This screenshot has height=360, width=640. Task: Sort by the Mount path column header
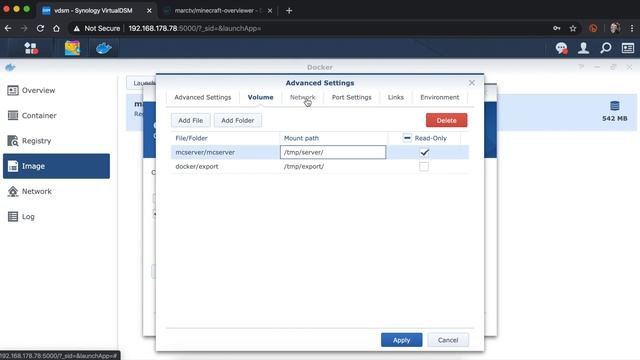click(333, 138)
